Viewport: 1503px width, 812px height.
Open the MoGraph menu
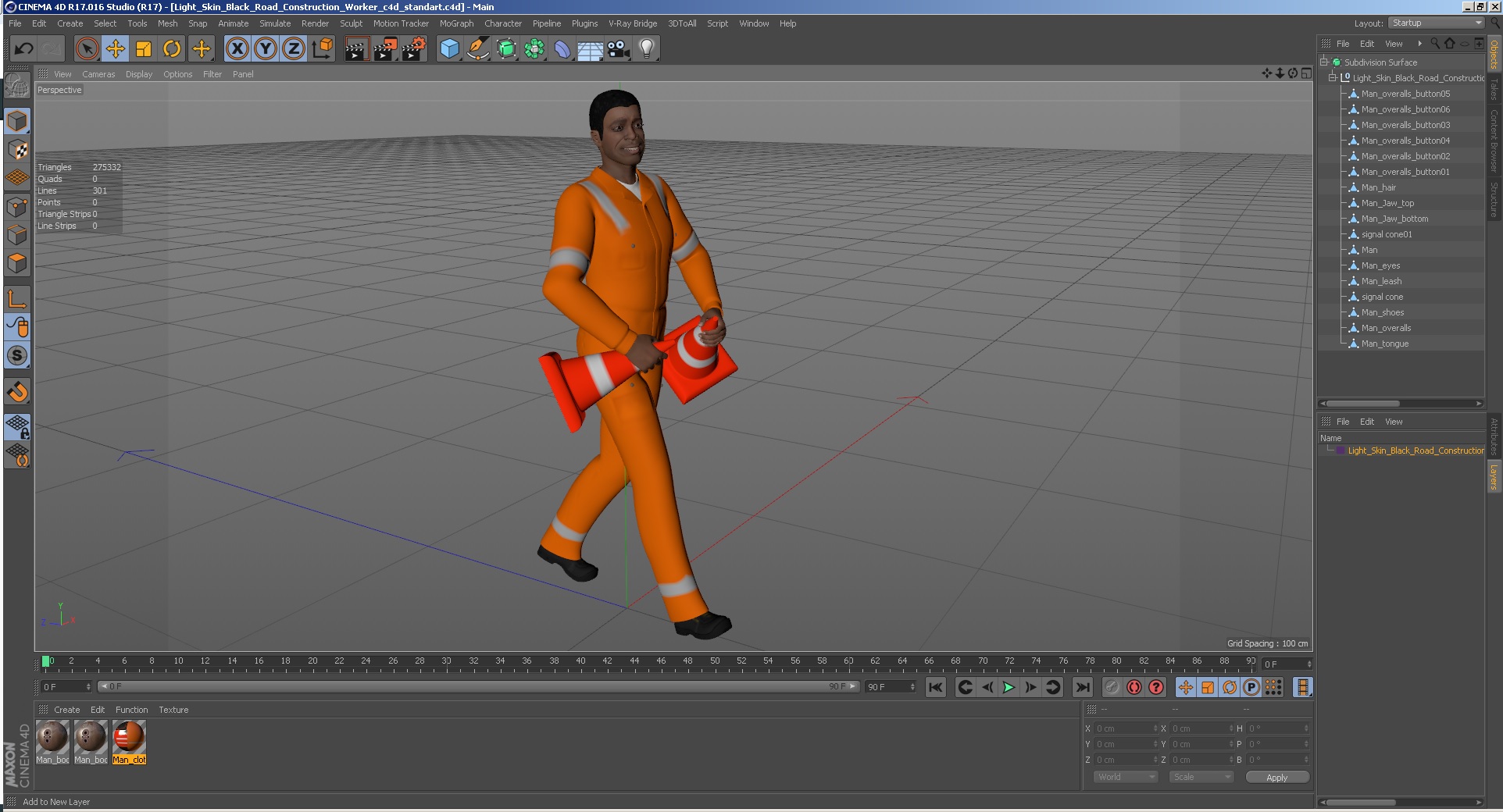[456, 23]
